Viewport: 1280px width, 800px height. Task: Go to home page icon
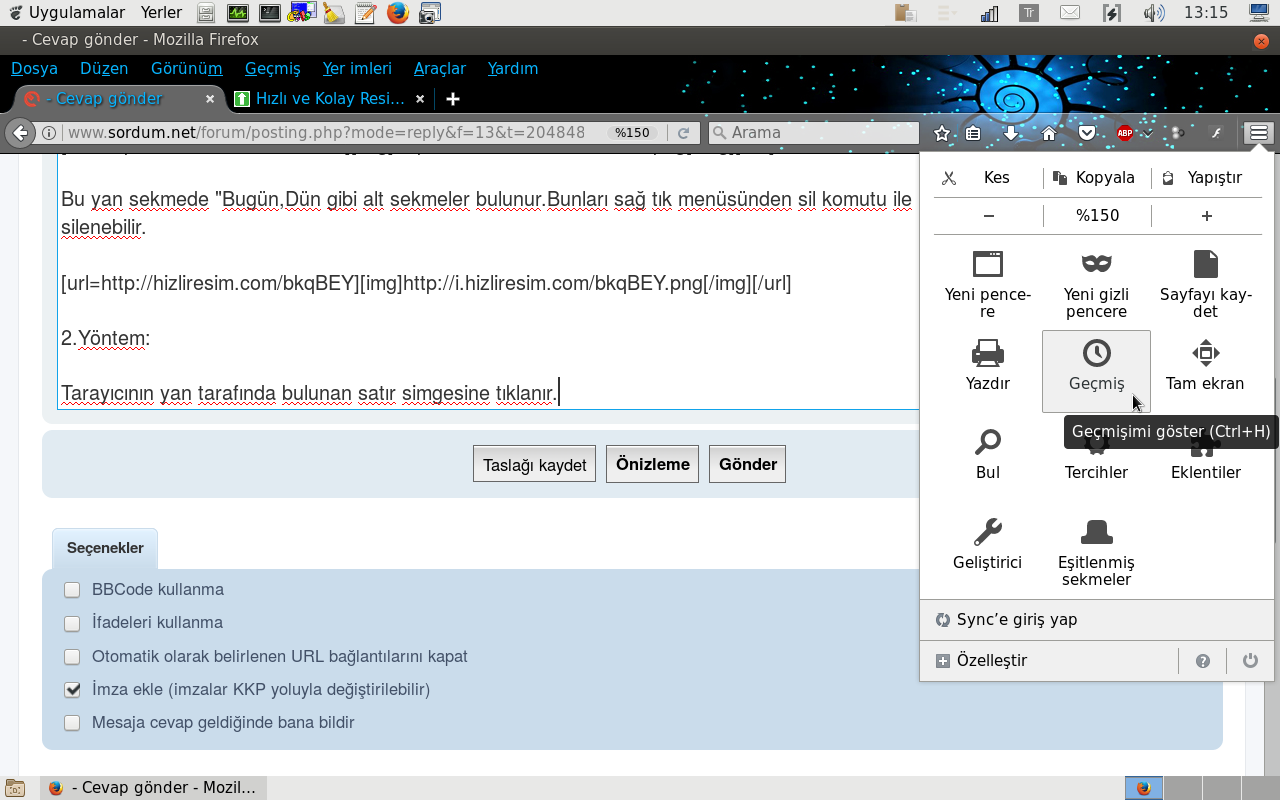[x=1048, y=133]
